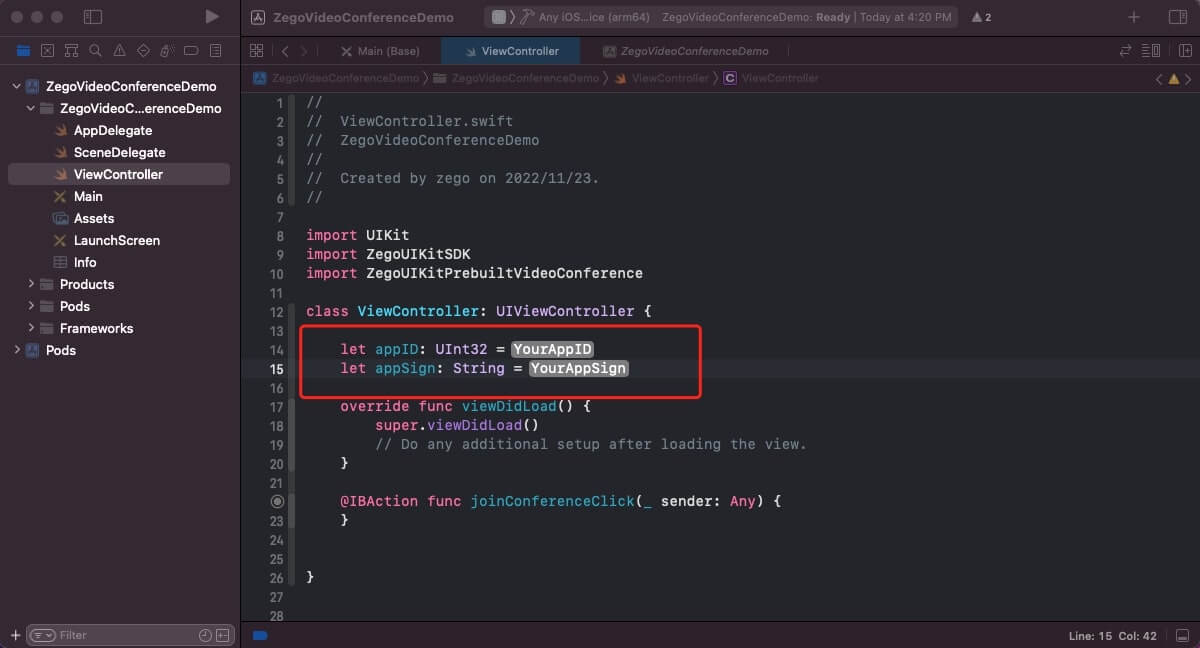Open the ViewController class symbol breadcrumb
1200x648 pixels.
771,78
